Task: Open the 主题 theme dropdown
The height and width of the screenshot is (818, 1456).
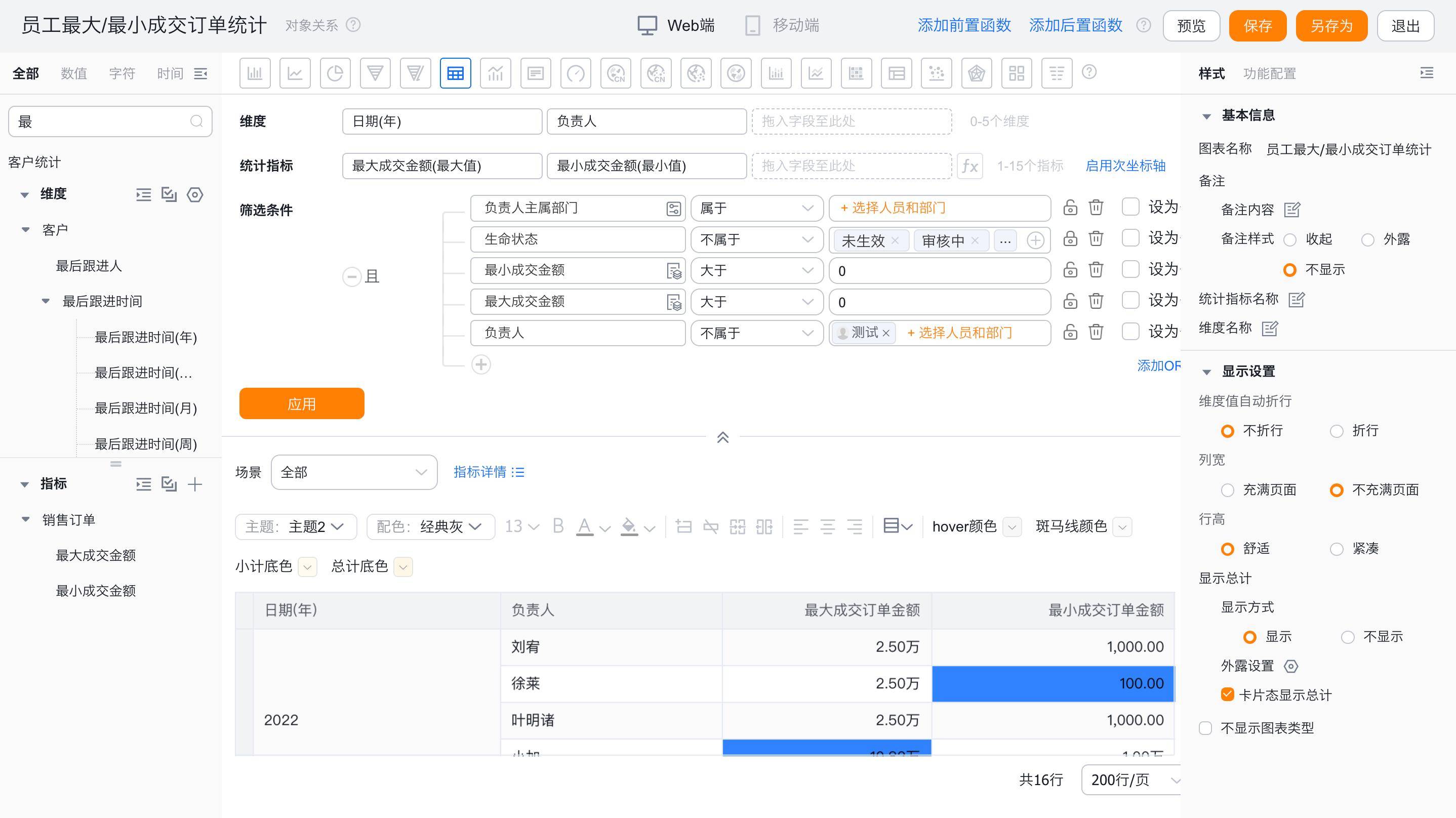Action: point(296,526)
